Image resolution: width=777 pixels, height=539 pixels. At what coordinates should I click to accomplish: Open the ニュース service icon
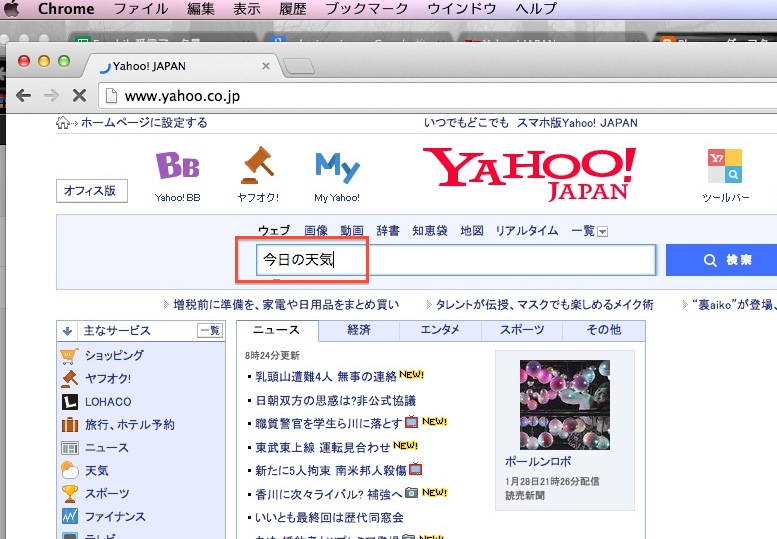(70, 448)
